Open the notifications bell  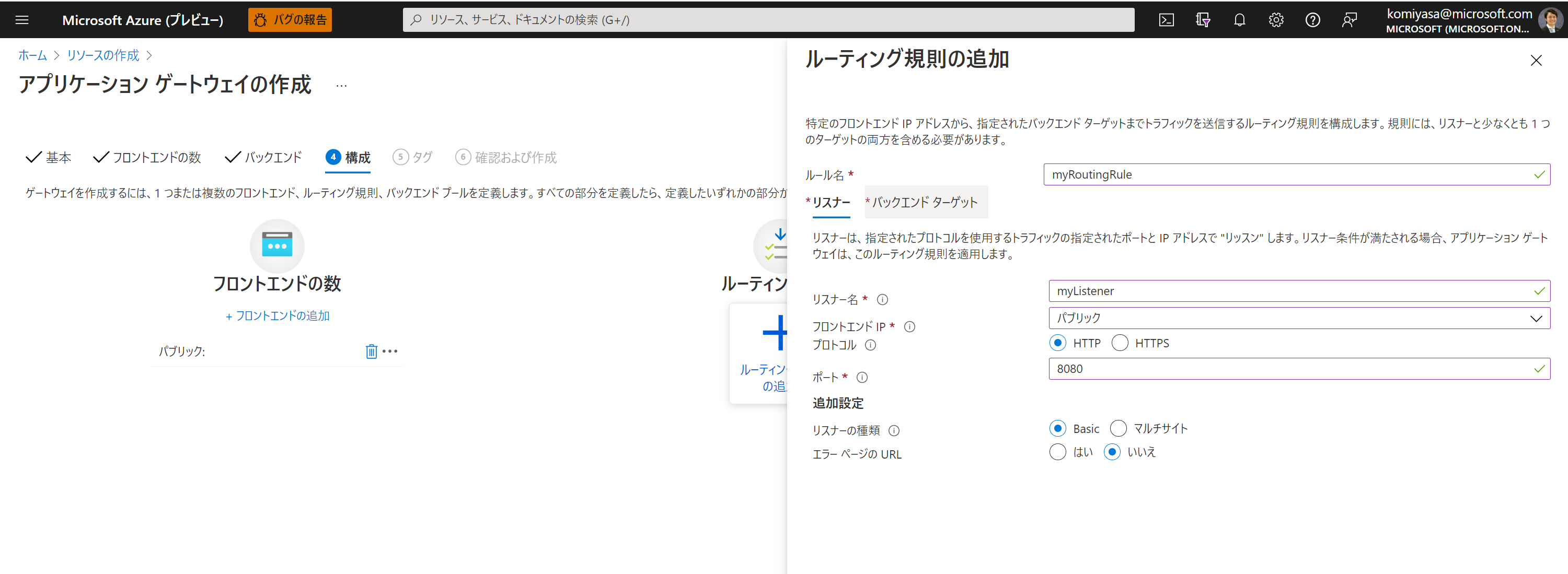pyautogui.click(x=1239, y=20)
